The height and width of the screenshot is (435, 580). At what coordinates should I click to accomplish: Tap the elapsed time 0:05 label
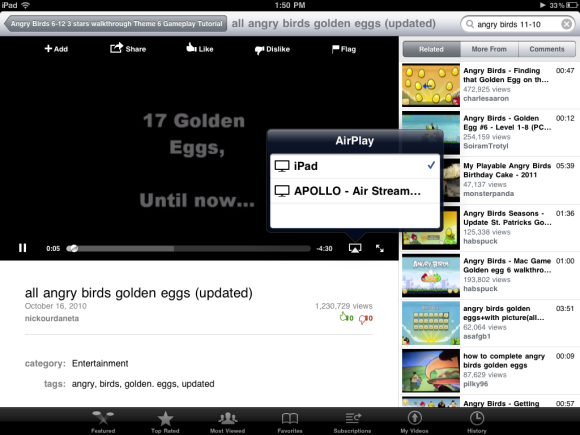[53, 249]
